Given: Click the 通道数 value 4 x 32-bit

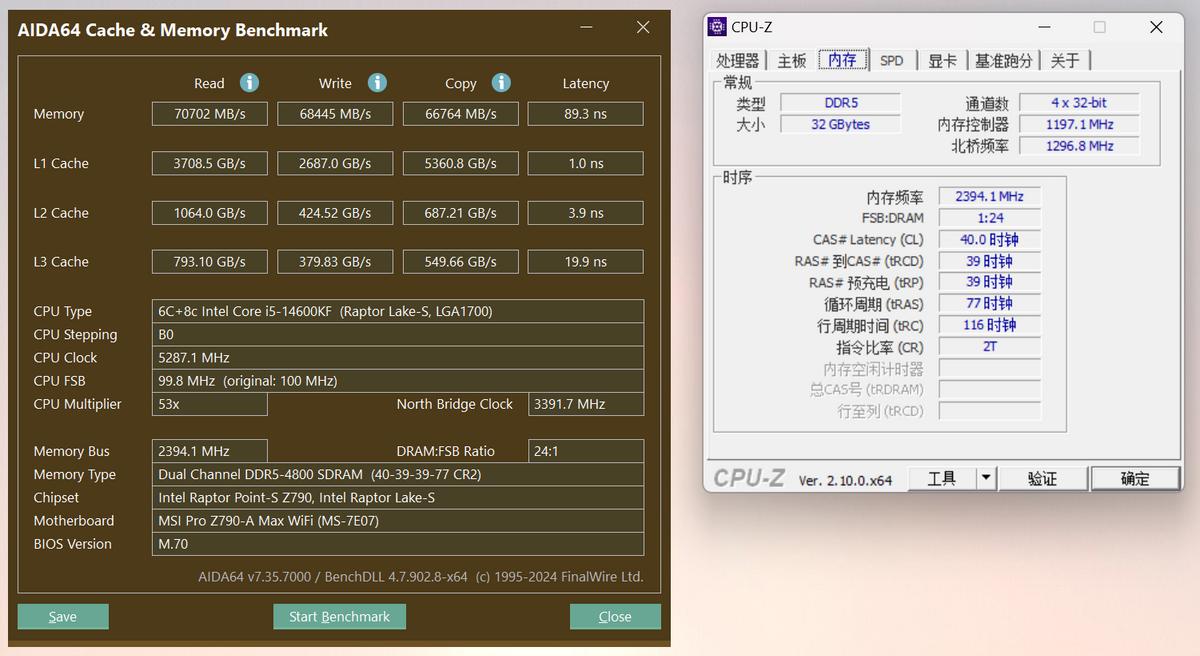Looking at the screenshot, I should pyautogui.click(x=1080, y=103).
